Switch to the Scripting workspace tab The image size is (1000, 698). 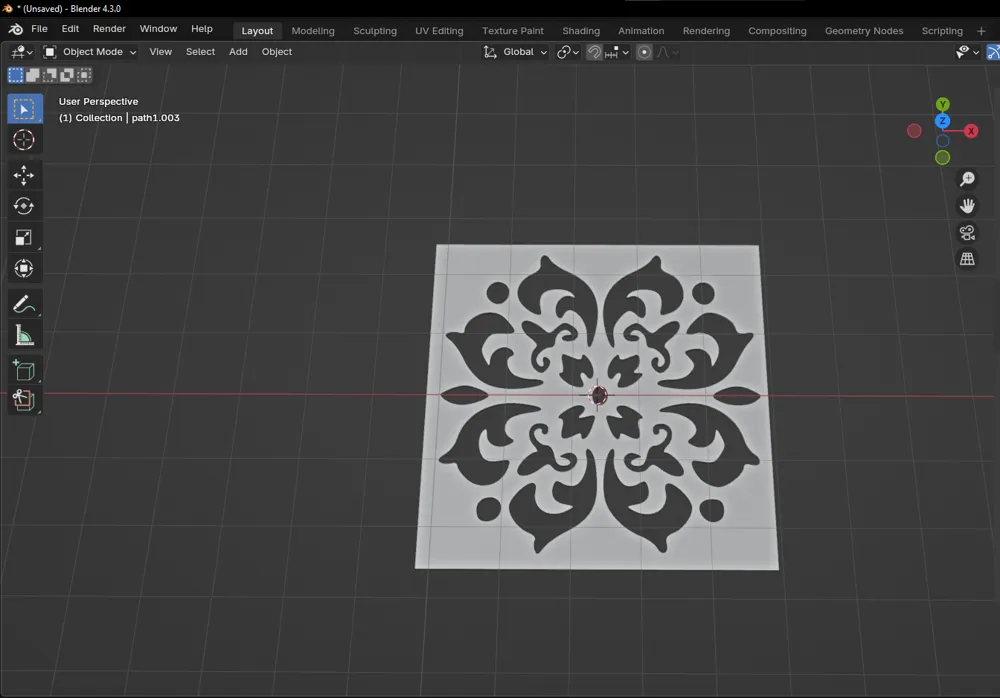click(x=942, y=31)
